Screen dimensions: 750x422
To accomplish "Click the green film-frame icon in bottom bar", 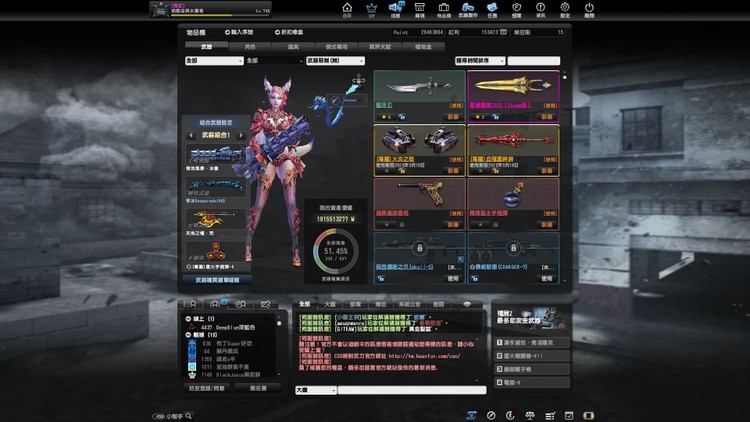I will tap(589, 415).
